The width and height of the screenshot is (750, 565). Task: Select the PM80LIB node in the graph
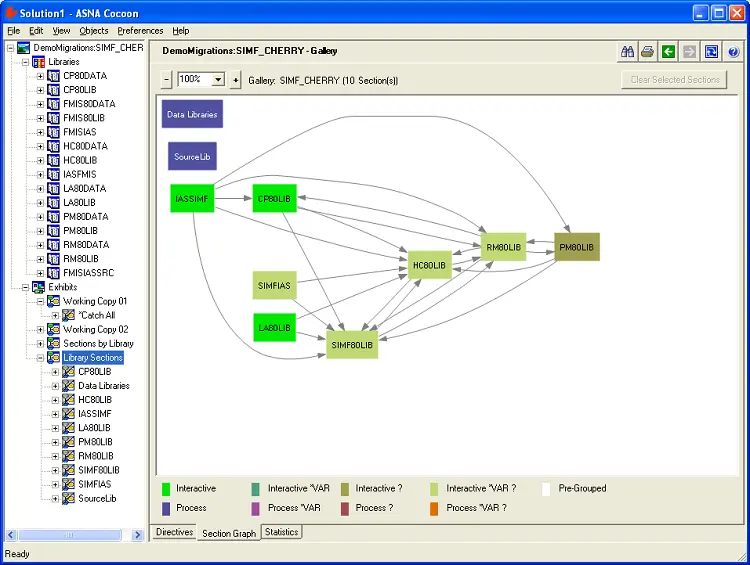[x=577, y=247]
